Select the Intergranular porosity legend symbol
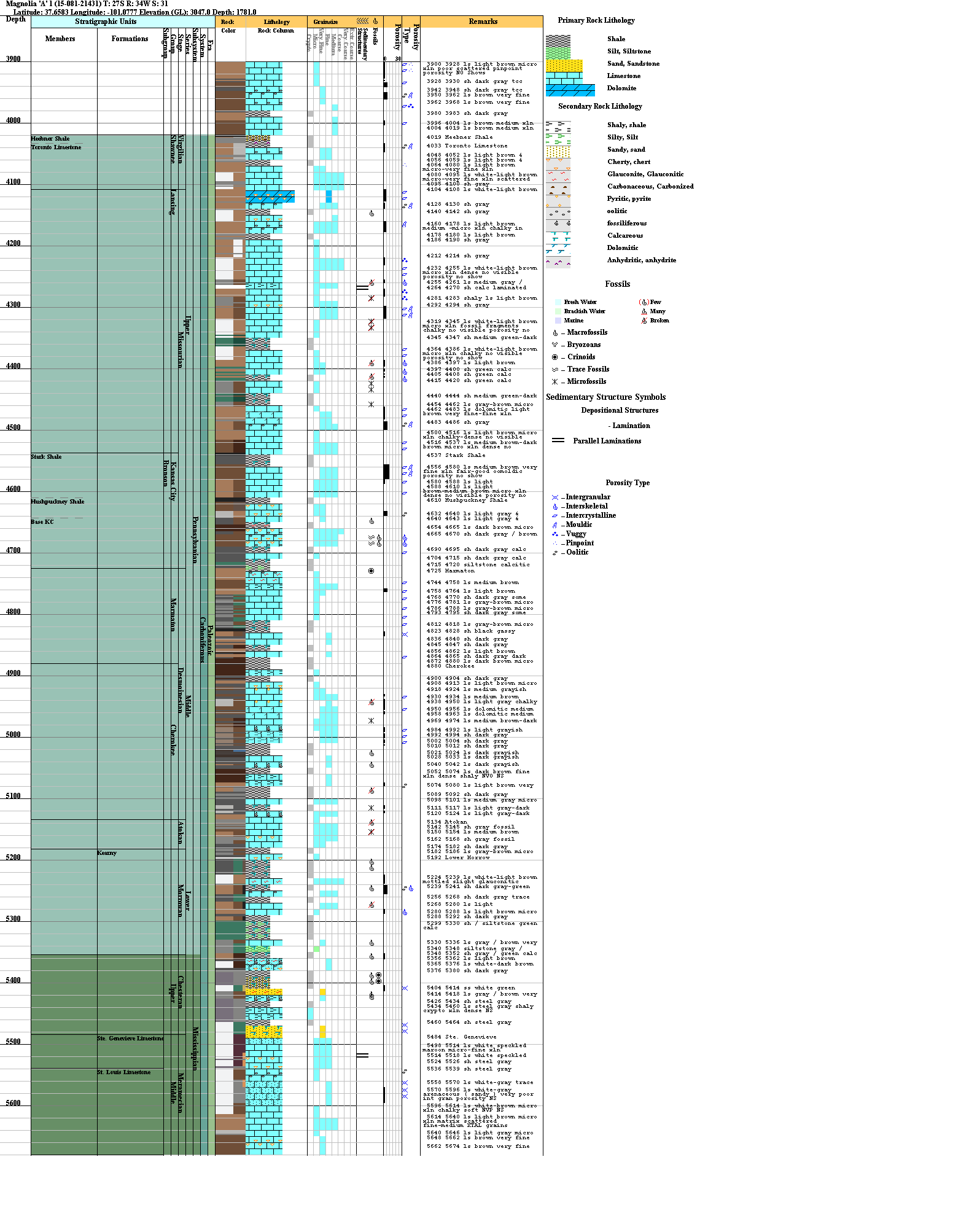Screen dimensions: 953x1232 click(x=555, y=497)
